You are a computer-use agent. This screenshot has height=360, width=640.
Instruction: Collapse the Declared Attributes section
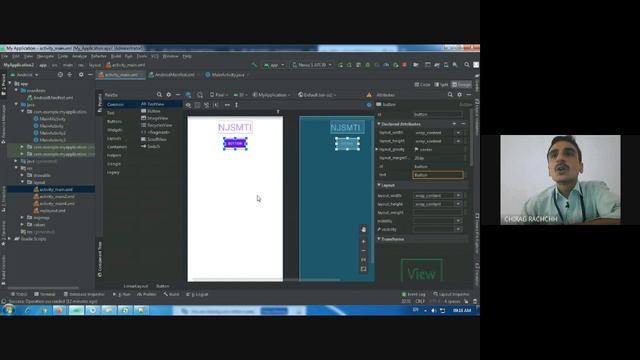379,124
